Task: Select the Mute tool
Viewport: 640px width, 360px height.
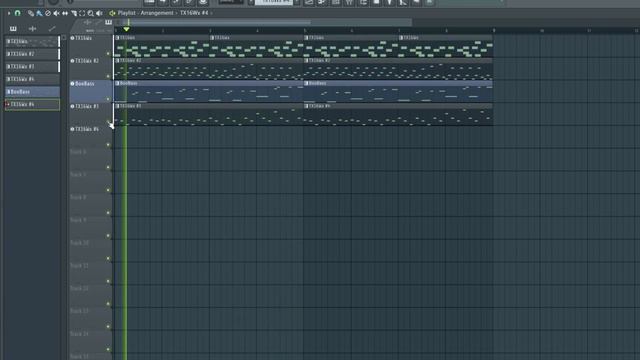Action: [x=56, y=13]
